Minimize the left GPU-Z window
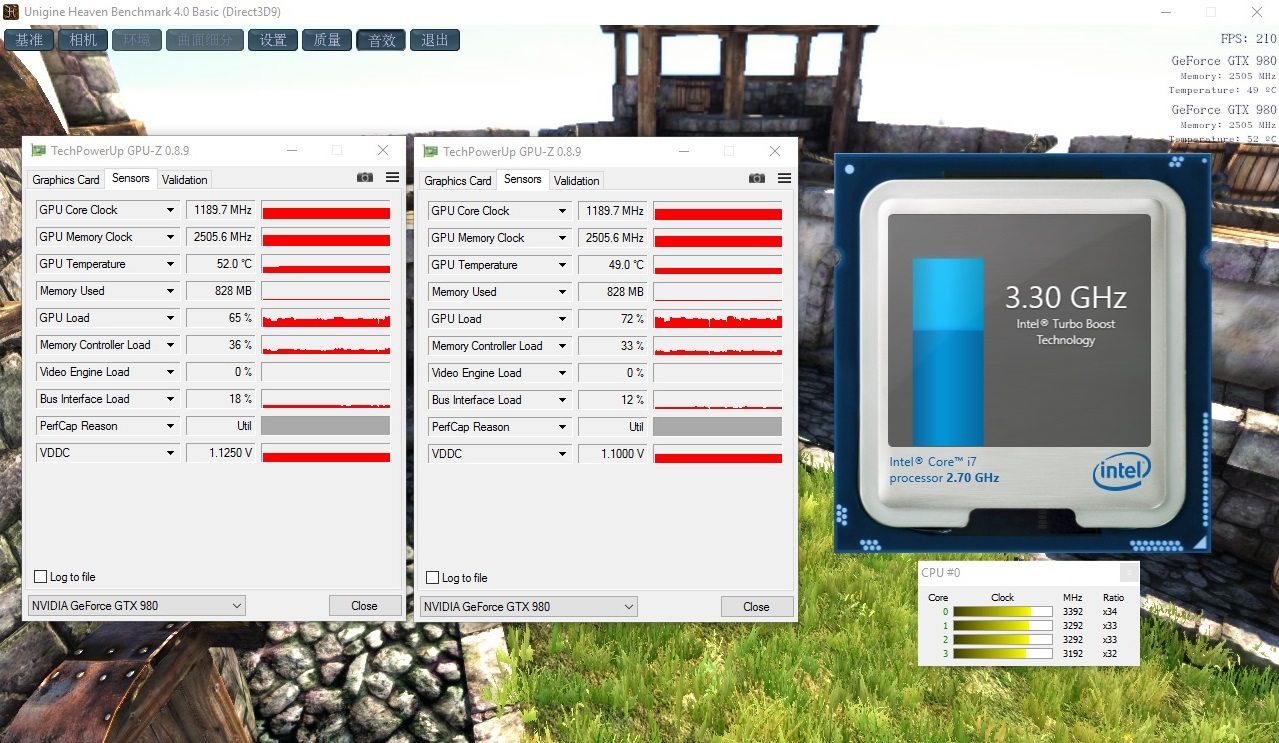The image size is (1279, 743). [x=291, y=150]
